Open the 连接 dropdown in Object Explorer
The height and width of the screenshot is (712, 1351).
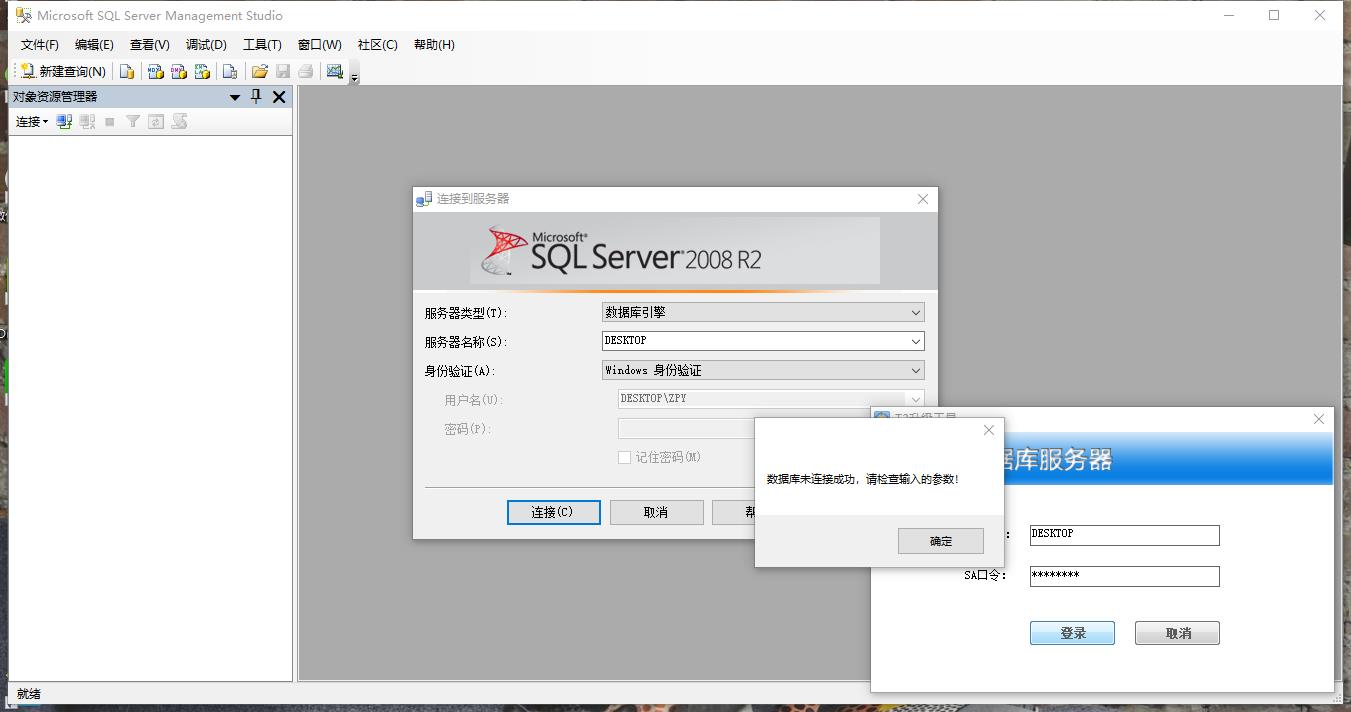click(31, 122)
